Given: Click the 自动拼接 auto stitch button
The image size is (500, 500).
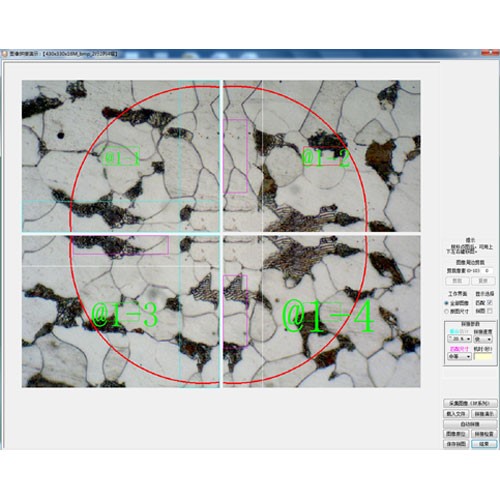Looking at the screenshot, I should [470, 424].
